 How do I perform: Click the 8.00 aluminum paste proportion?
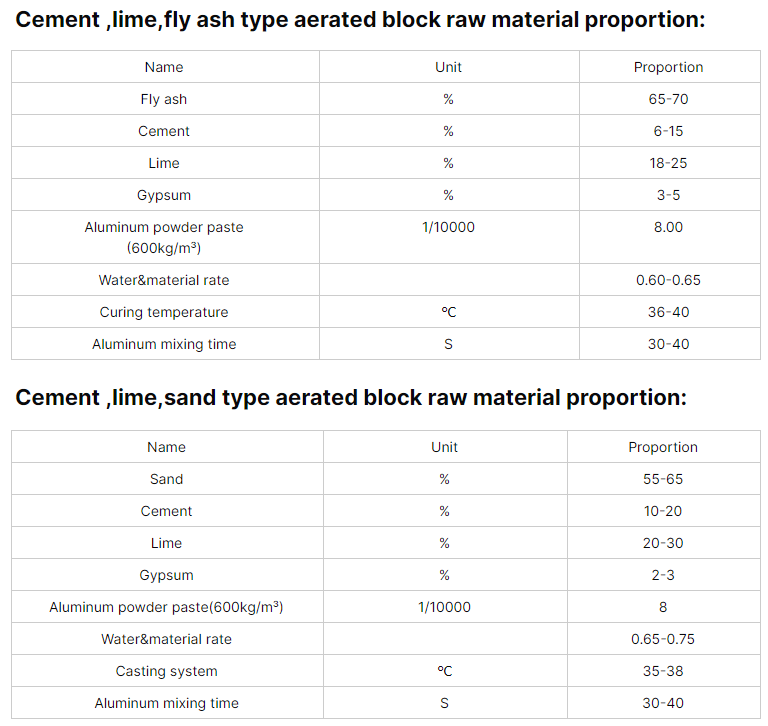coord(668,227)
